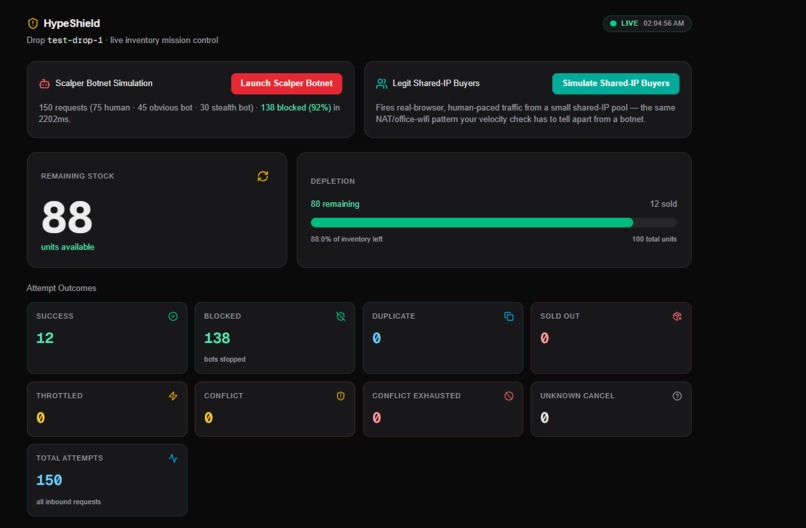Image resolution: width=806 pixels, height=528 pixels.
Task: Click the '88.0% of inventory left' caption
Action: click(346, 239)
